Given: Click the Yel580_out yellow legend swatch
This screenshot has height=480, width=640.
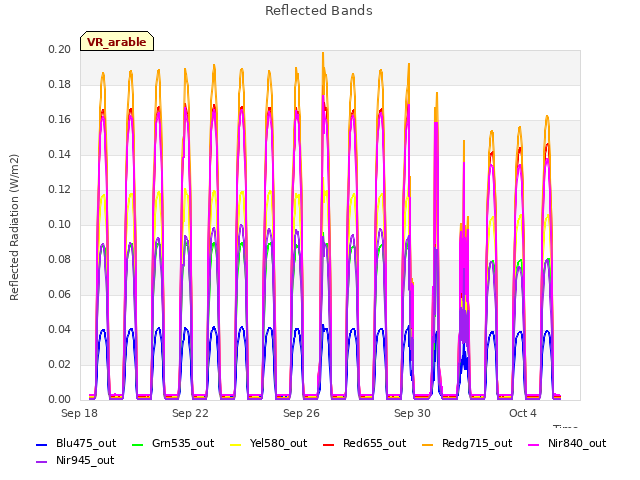Looking at the screenshot, I should (236, 444).
